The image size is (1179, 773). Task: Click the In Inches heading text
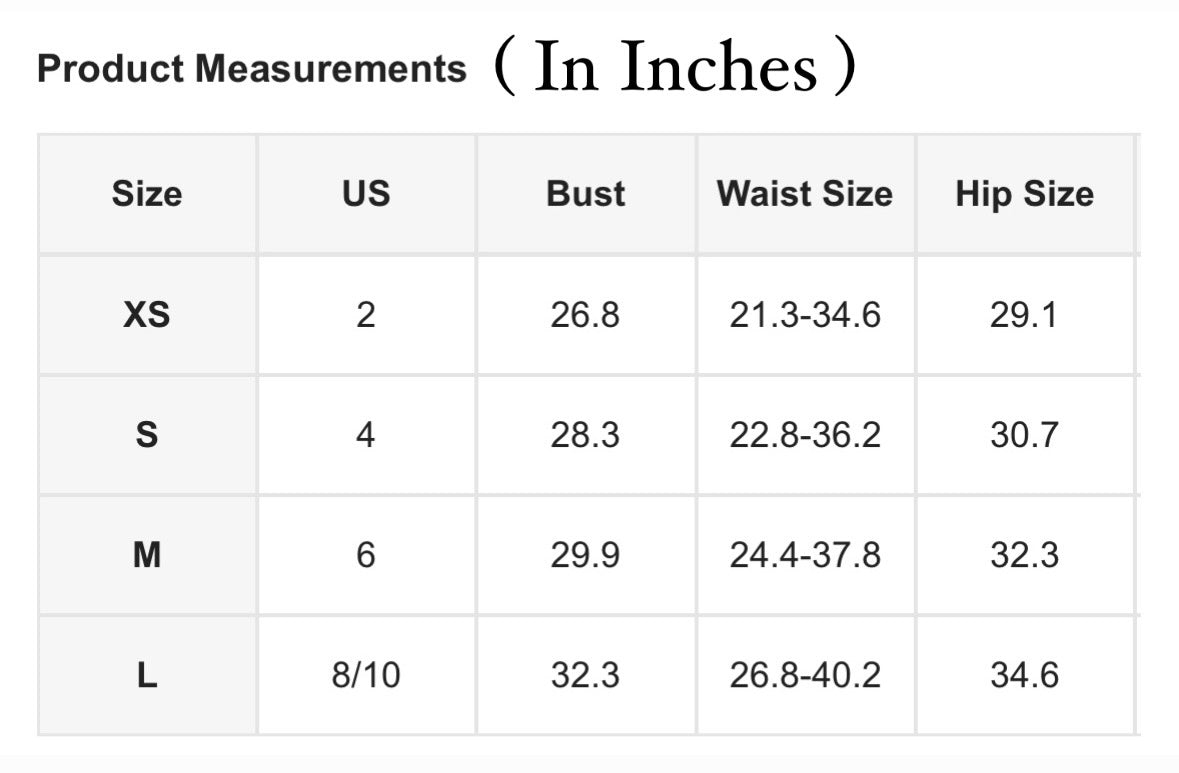point(675,66)
